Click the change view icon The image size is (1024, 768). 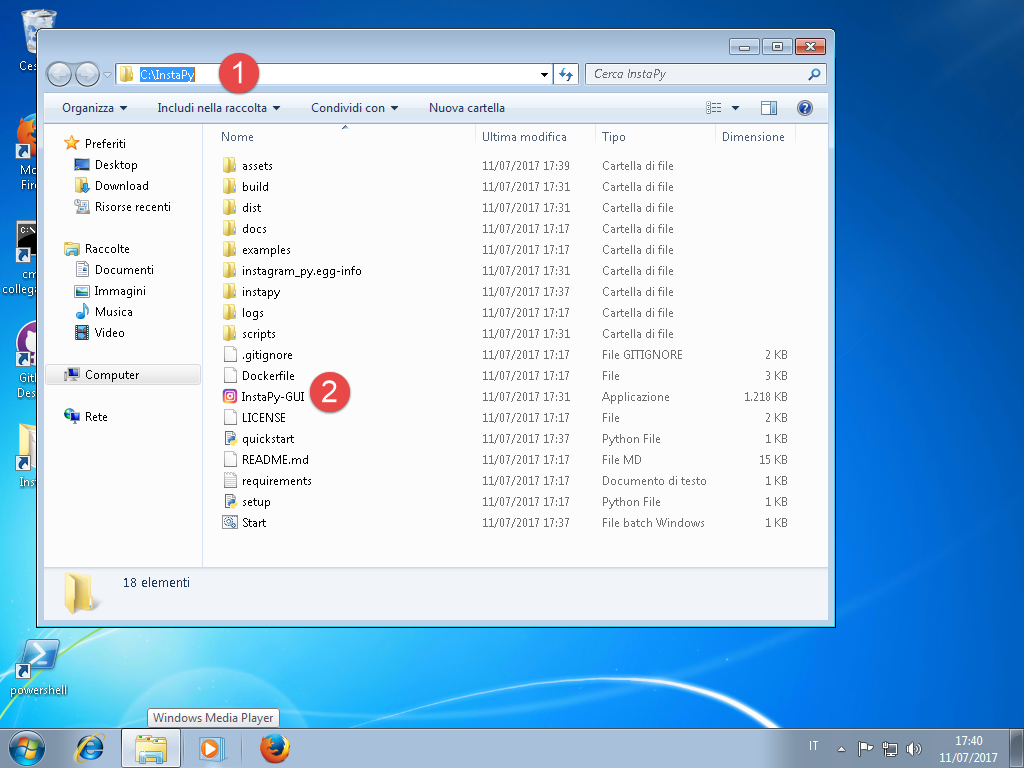[x=714, y=108]
